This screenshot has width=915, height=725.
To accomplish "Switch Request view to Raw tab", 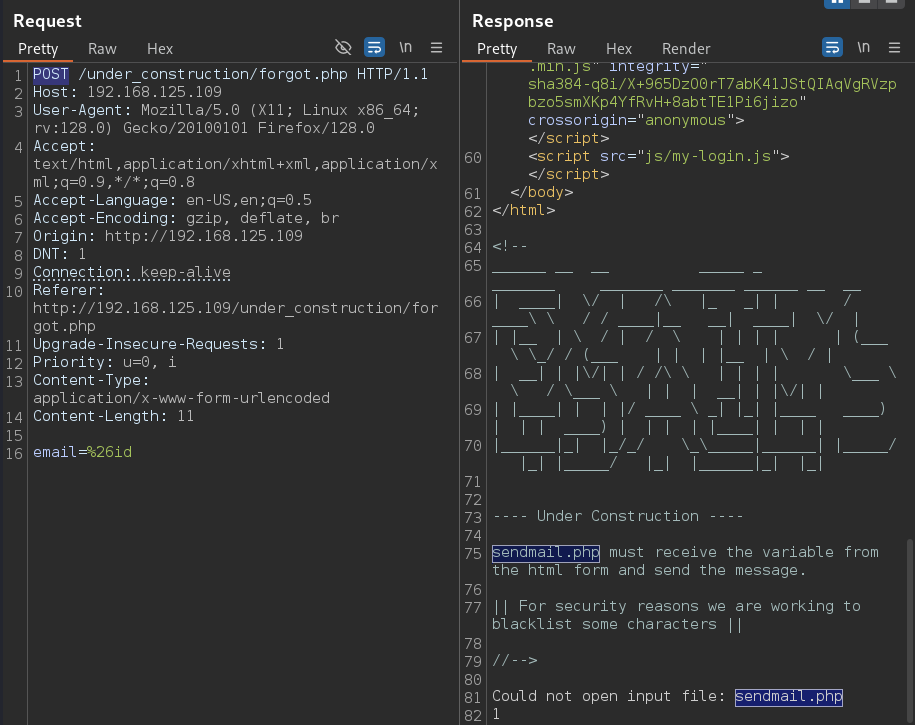I will (x=102, y=48).
